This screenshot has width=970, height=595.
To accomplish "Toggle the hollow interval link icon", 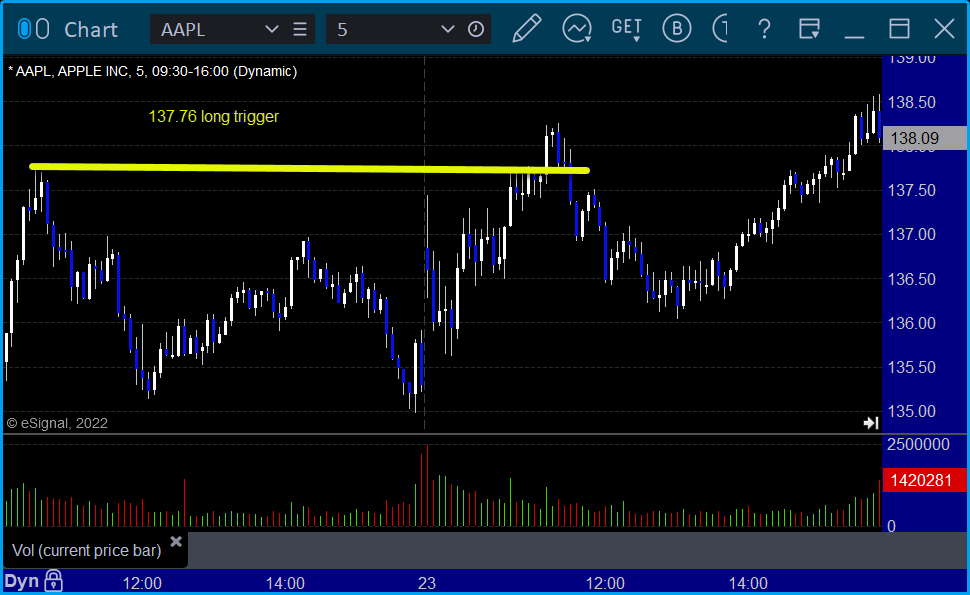I will tap(43, 29).
